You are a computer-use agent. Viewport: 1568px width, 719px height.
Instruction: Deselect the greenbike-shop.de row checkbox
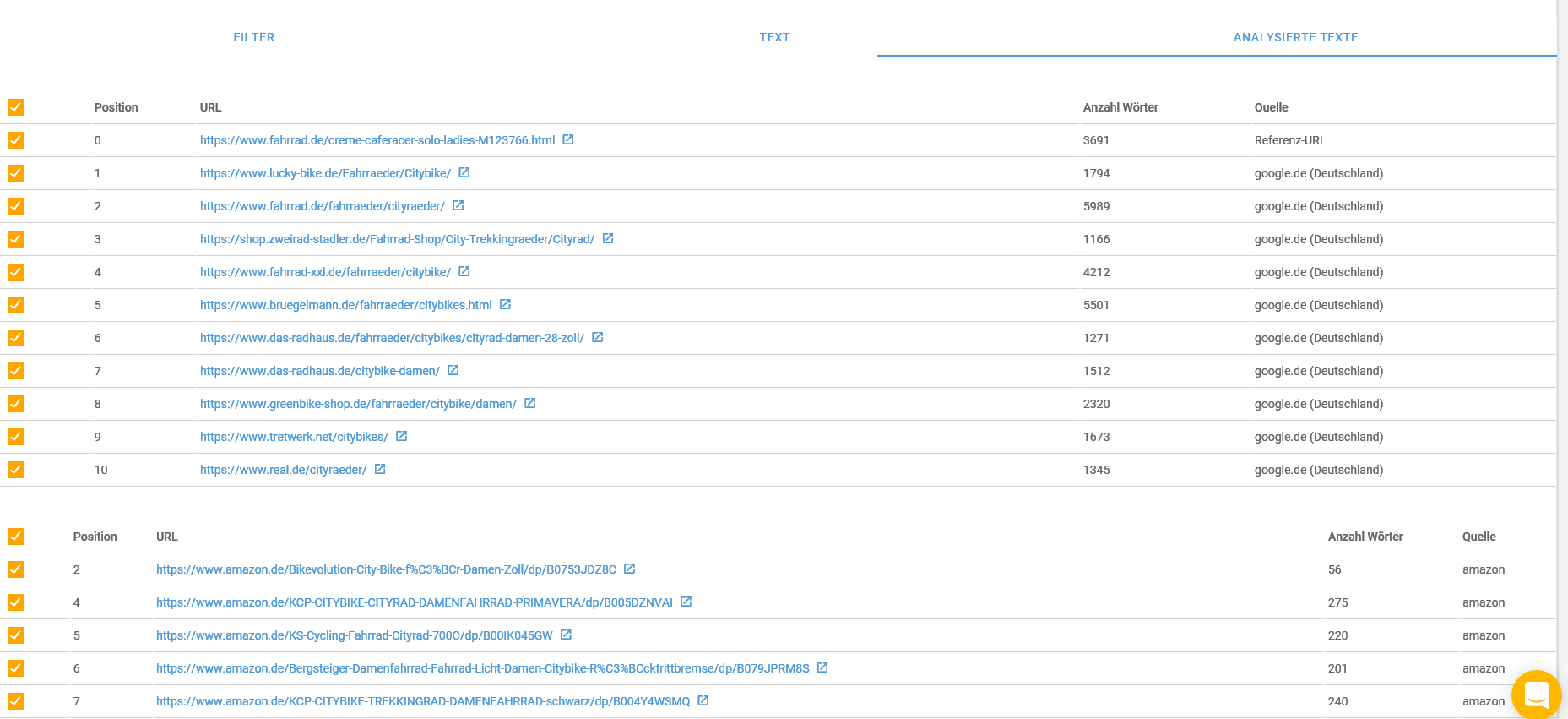point(16,404)
